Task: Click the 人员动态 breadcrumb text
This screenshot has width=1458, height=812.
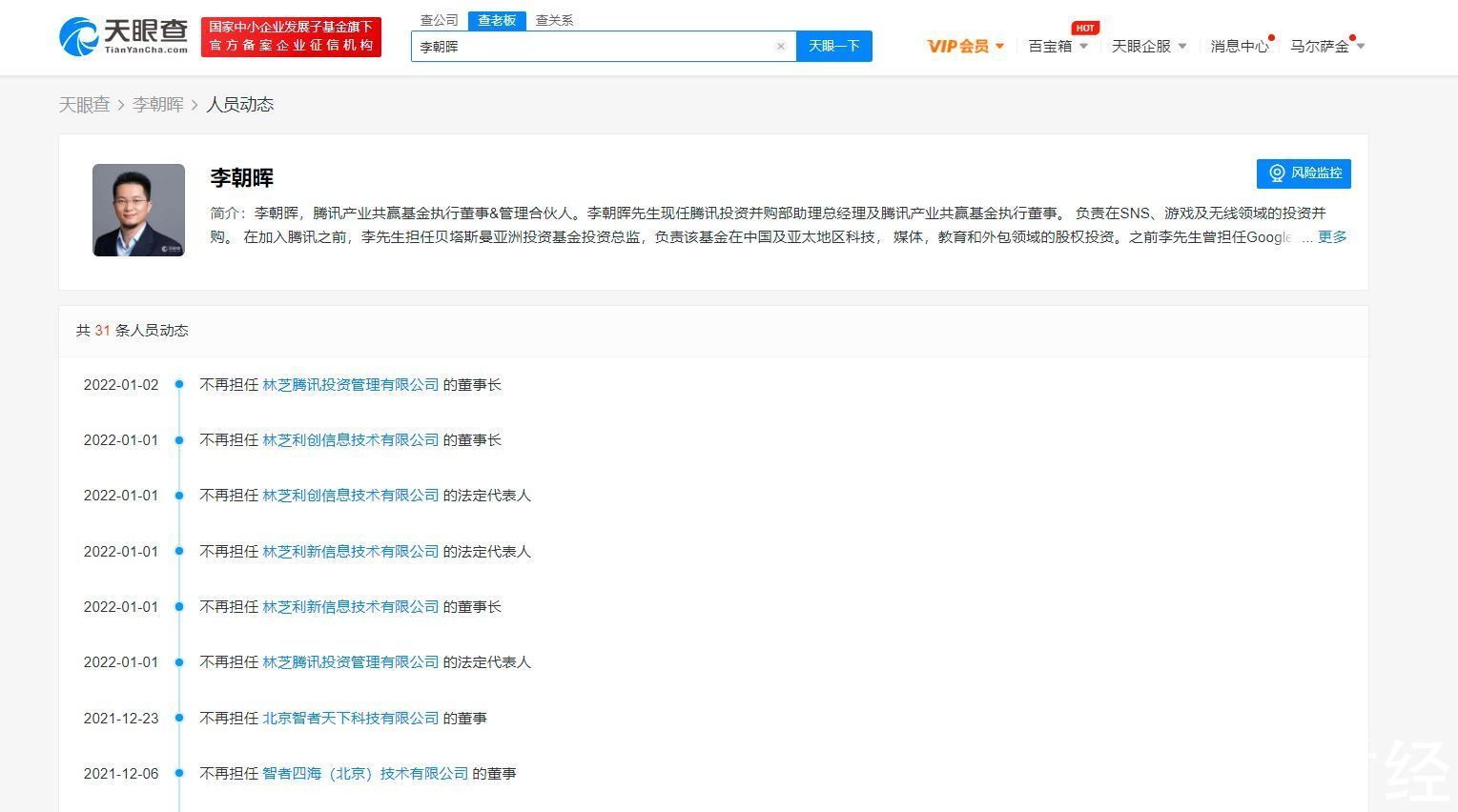Action: [x=240, y=105]
